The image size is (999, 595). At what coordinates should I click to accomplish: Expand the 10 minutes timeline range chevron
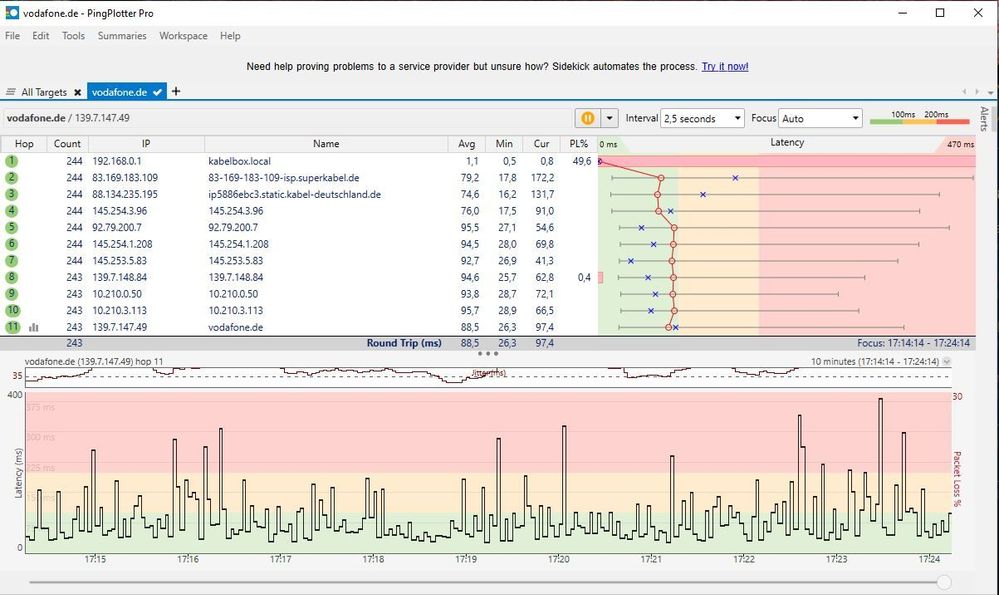pyautogui.click(x=947, y=361)
